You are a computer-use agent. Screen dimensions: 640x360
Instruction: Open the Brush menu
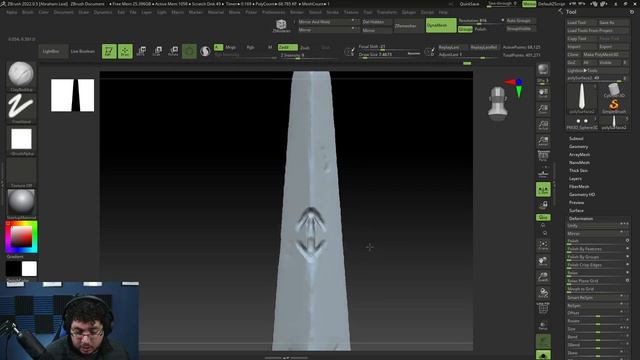point(28,12)
